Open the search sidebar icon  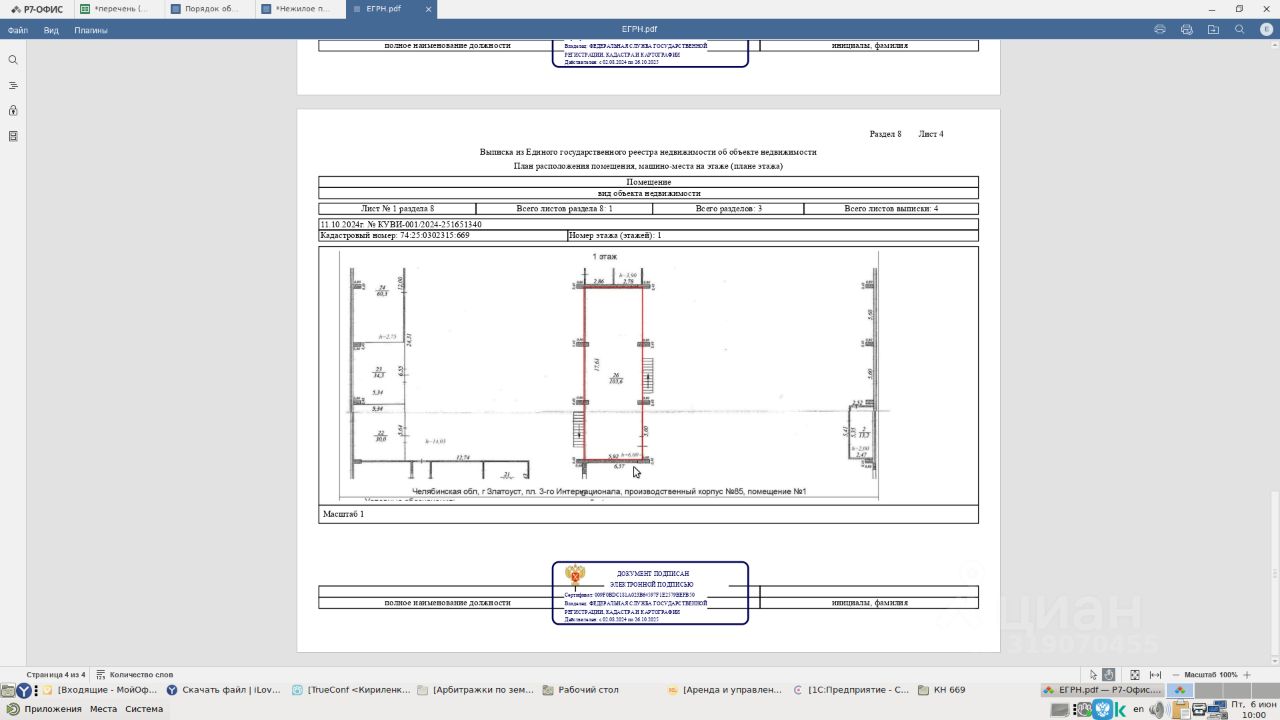(13, 60)
